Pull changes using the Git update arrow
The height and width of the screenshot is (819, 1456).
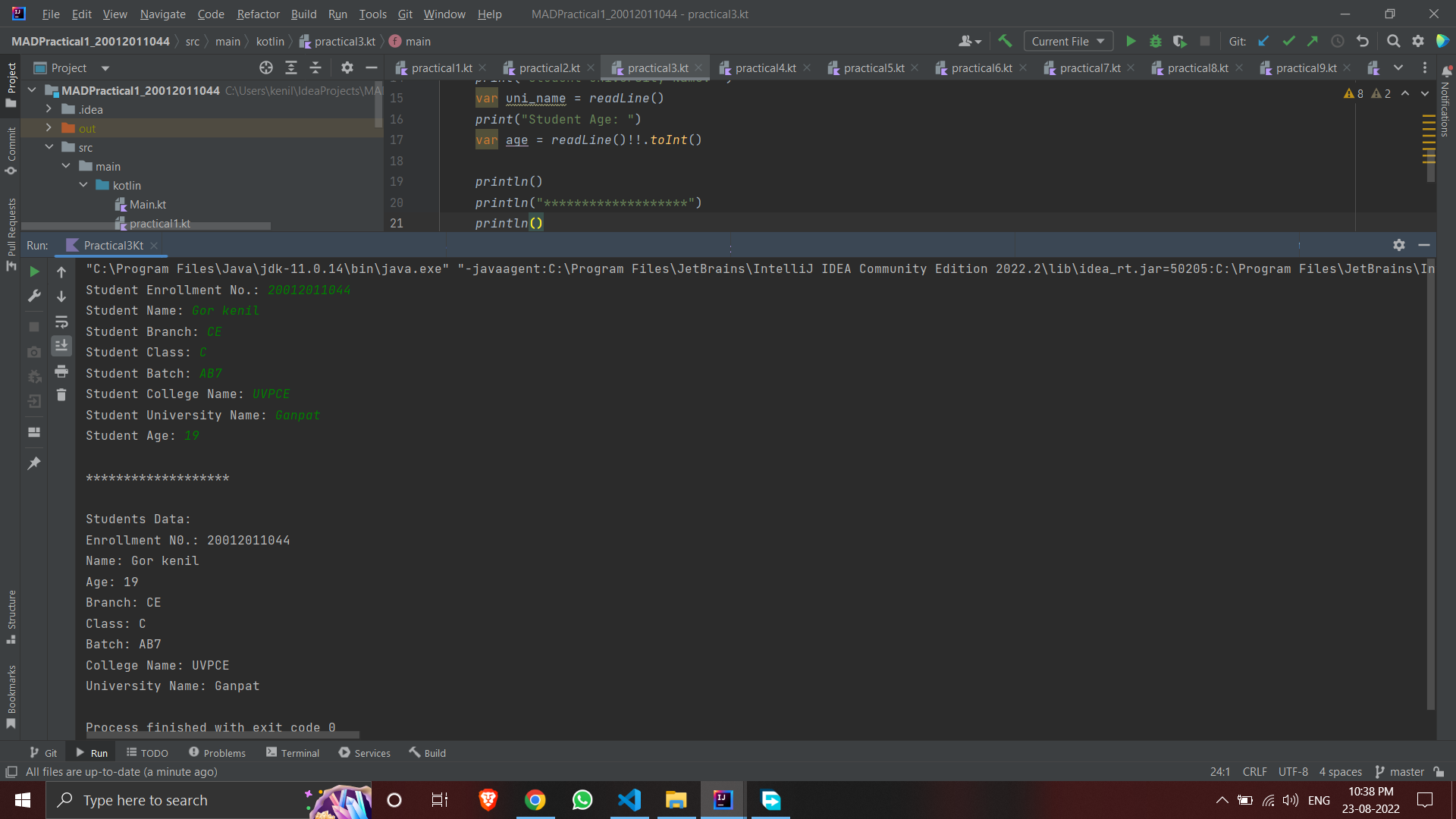tap(1263, 41)
